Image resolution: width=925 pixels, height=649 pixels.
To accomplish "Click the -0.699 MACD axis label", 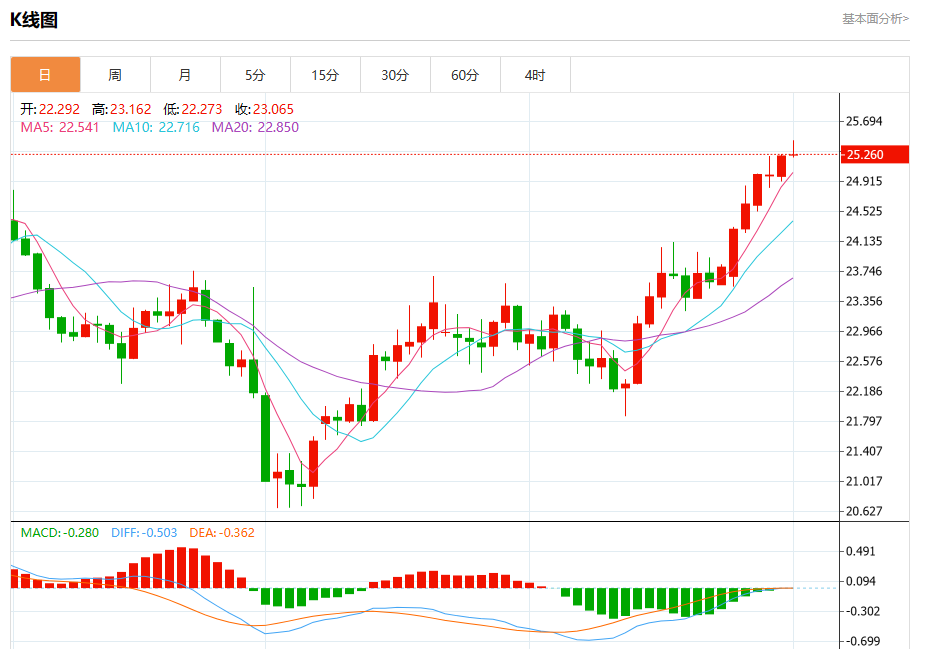I will tap(863, 641).
